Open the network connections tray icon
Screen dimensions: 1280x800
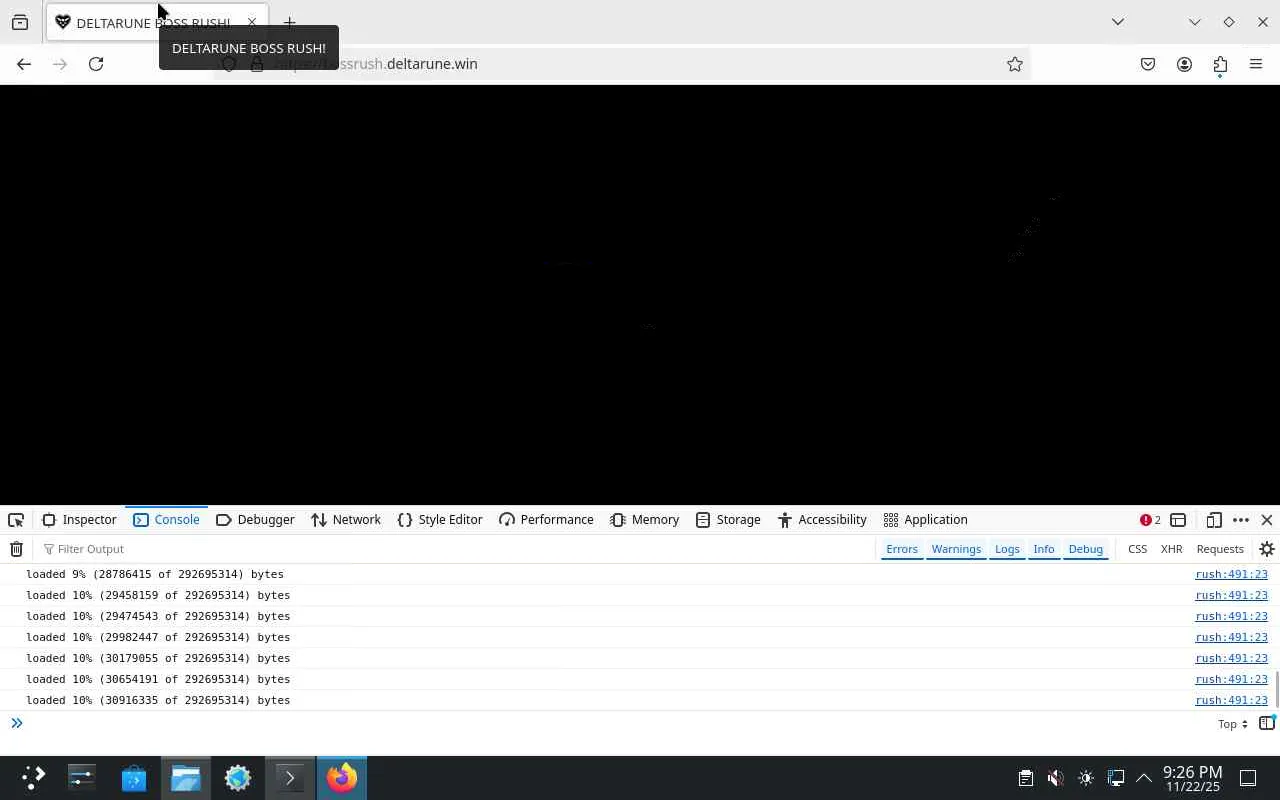point(1116,778)
